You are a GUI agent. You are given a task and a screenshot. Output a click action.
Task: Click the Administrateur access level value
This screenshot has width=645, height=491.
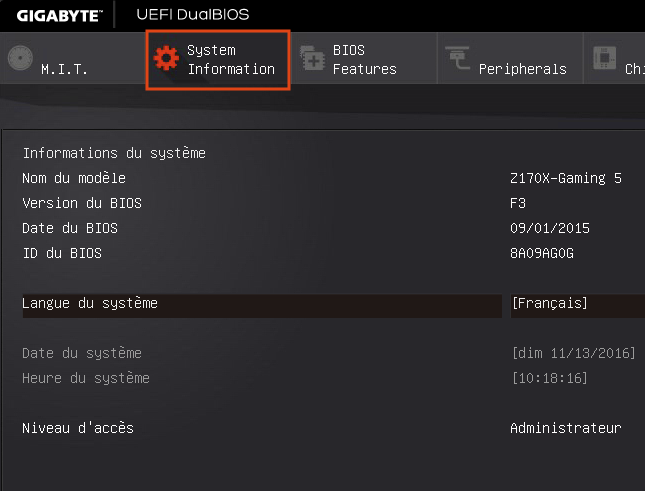pos(566,428)
